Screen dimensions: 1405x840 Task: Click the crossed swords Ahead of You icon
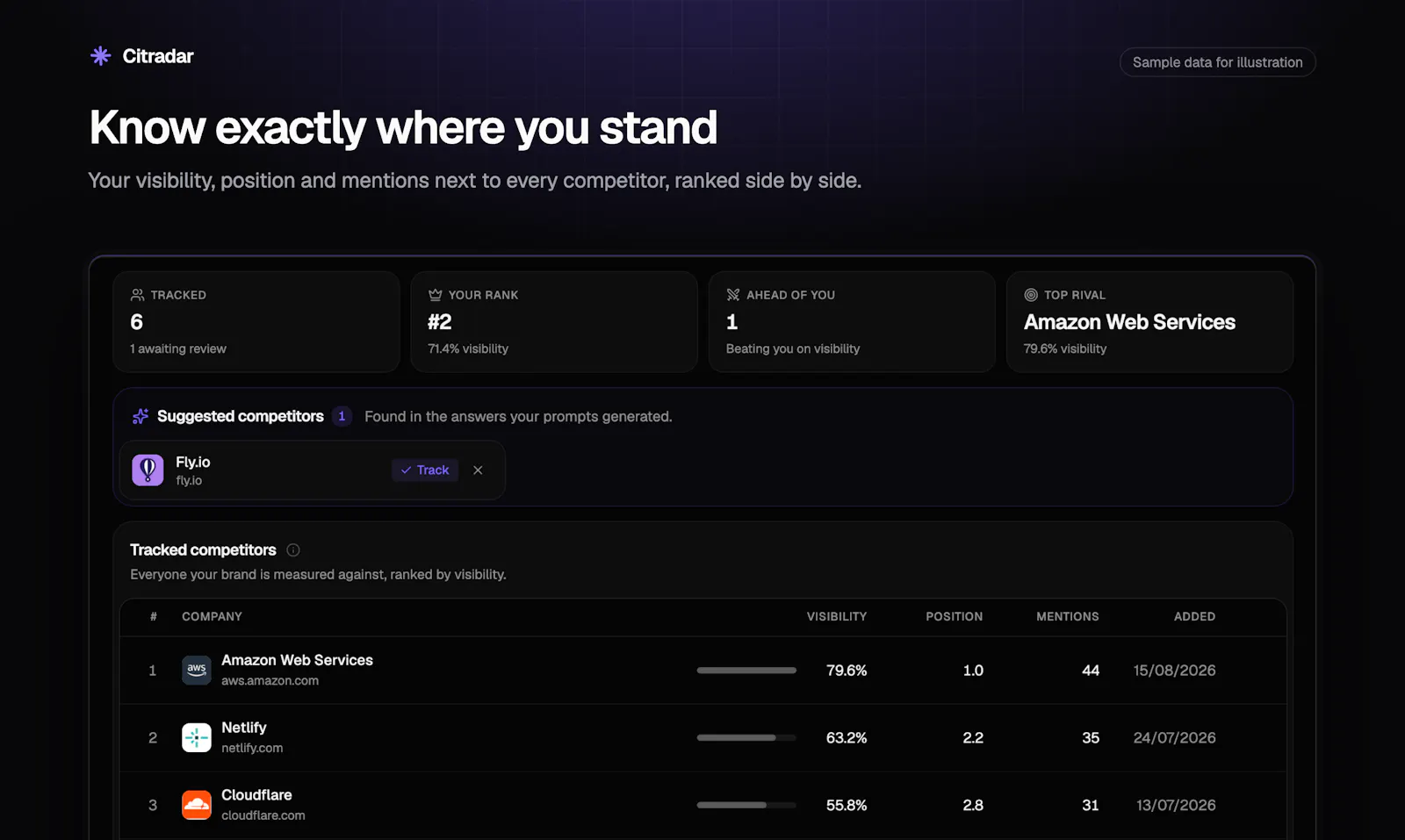pyautogui.click(x=733, y=295)
